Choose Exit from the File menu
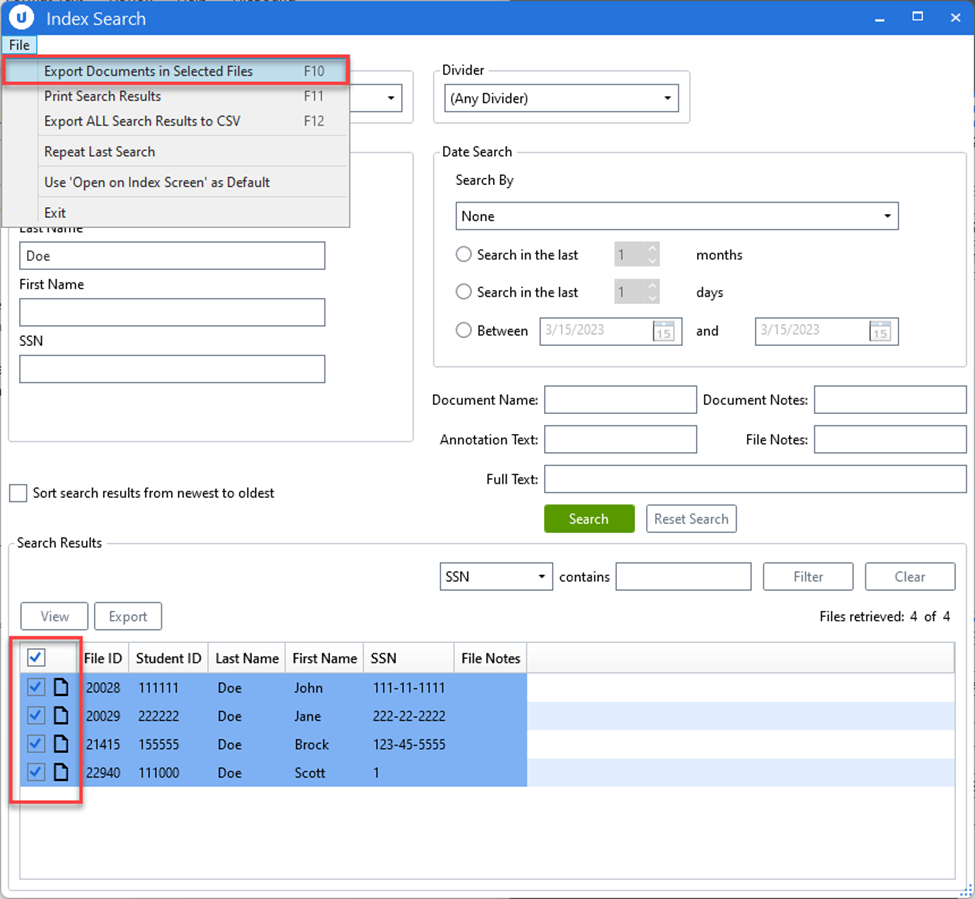The height and width of the screenshot is (899, 975). click(x=176, y=213)
